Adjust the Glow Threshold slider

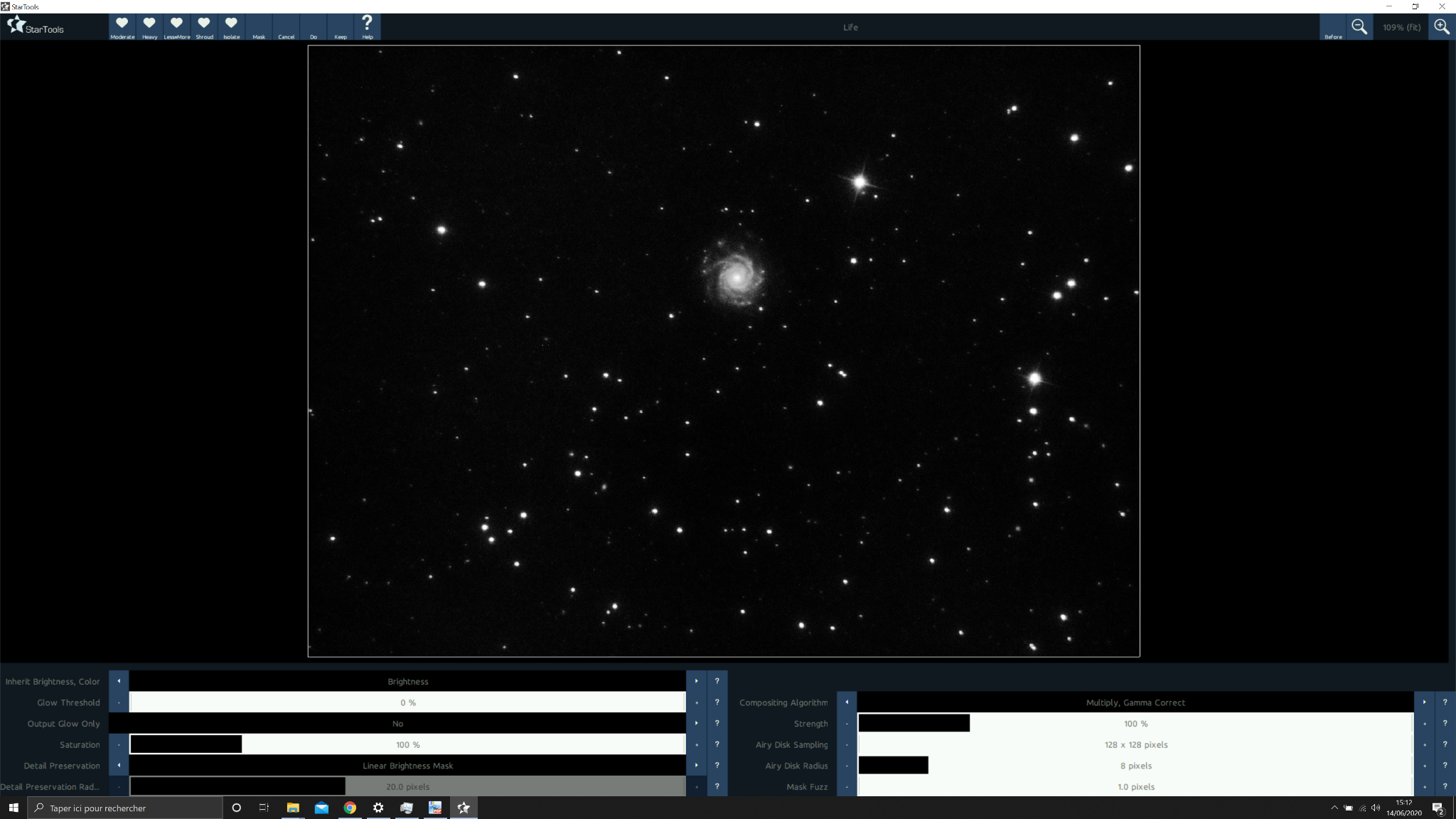pyautogui.click(x=407, y=702)
